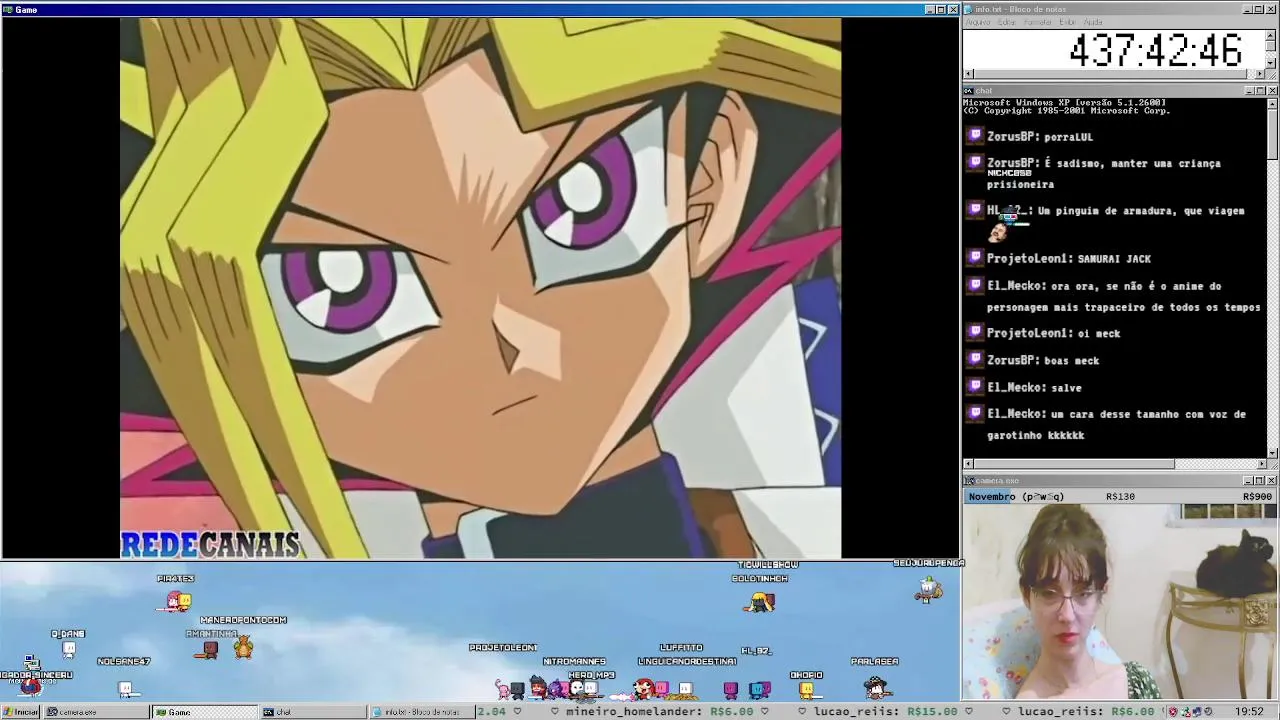Viewport: 1280px width, 720px height.
Task: Click the timer text 437:42:46
Action: pyautogui.click(x=1155, y=50)
